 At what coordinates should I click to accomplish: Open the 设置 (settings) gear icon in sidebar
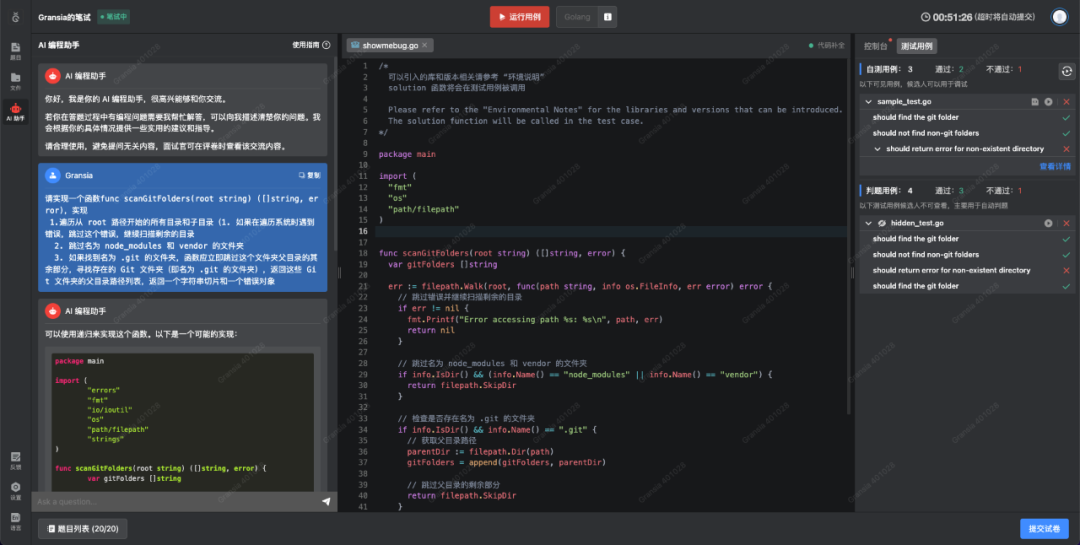click(15, 491)
